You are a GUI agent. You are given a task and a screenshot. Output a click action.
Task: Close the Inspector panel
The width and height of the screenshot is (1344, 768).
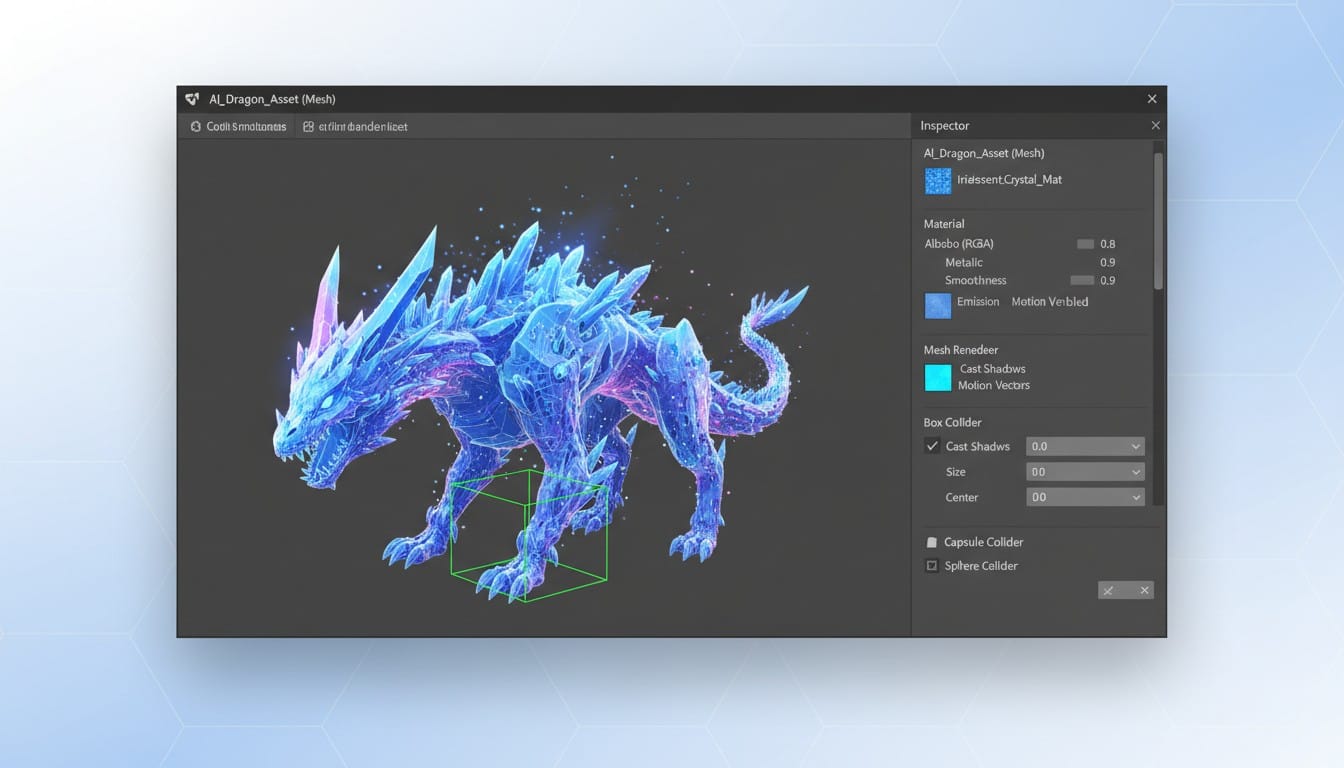pyautogui.click(x=1155, y=126)
